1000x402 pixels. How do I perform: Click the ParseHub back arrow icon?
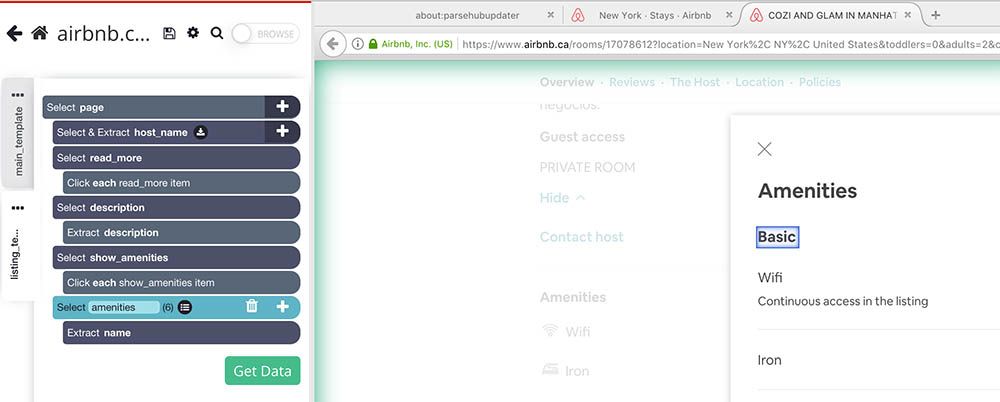click(14, 34)
